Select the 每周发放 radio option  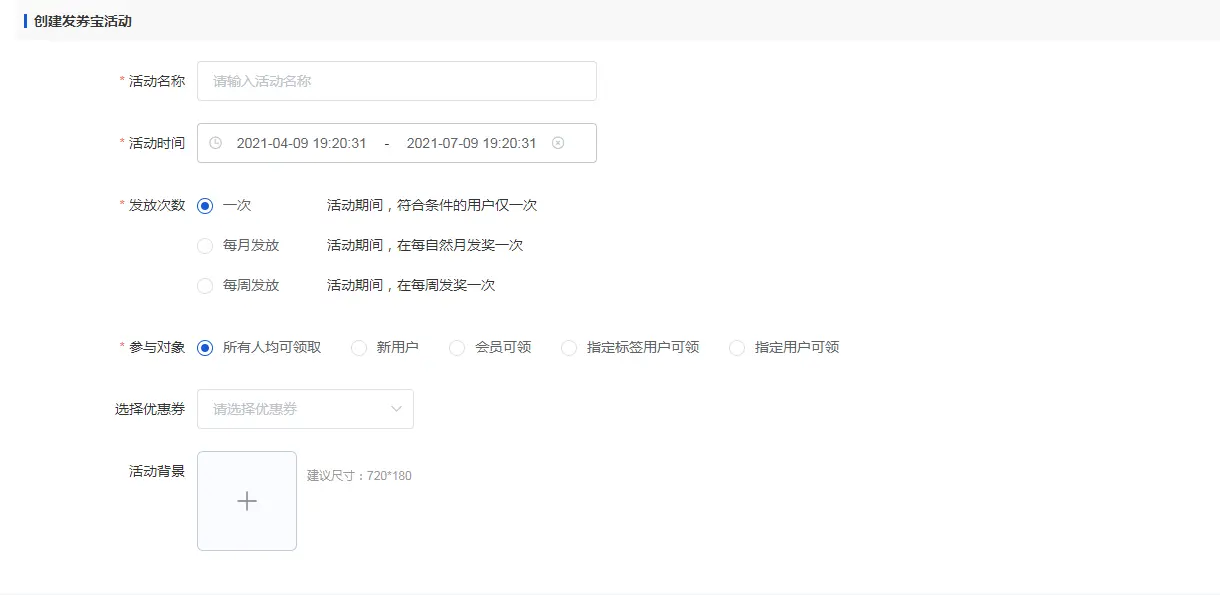tap(205, 286)
